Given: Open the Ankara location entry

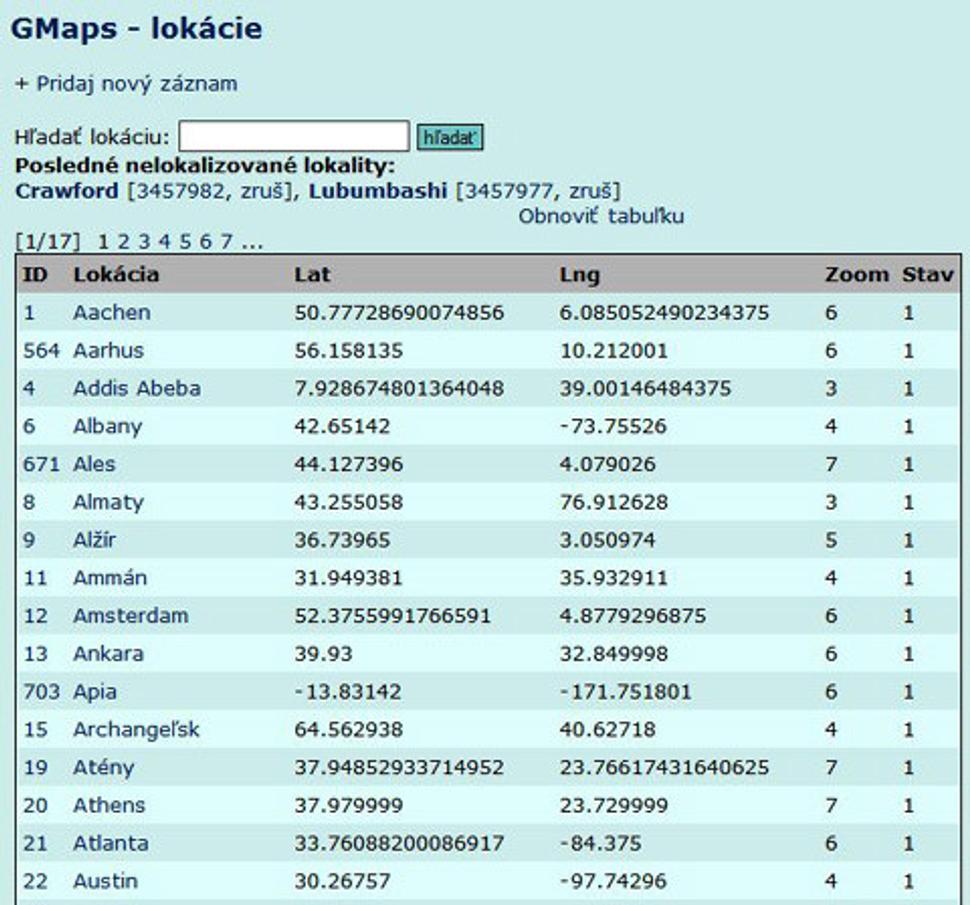Looking at the screenshot, I should pyautogui.click(x=108, y=653).
